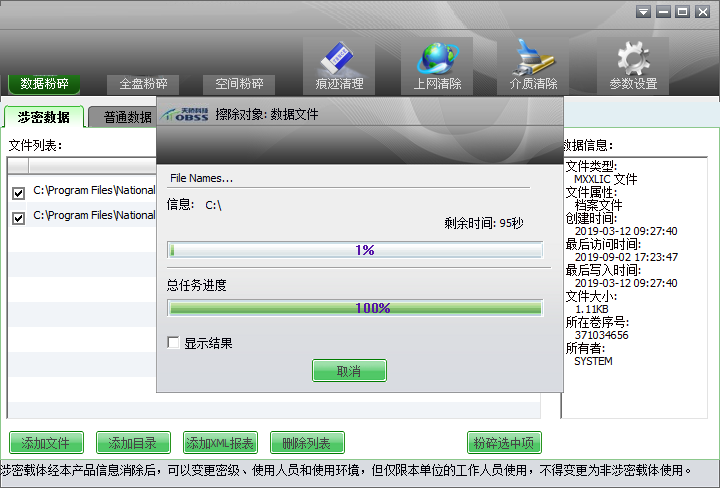Click the OBSS logo in dialog header
720x488 pixels.
click(x=185, y=114)
